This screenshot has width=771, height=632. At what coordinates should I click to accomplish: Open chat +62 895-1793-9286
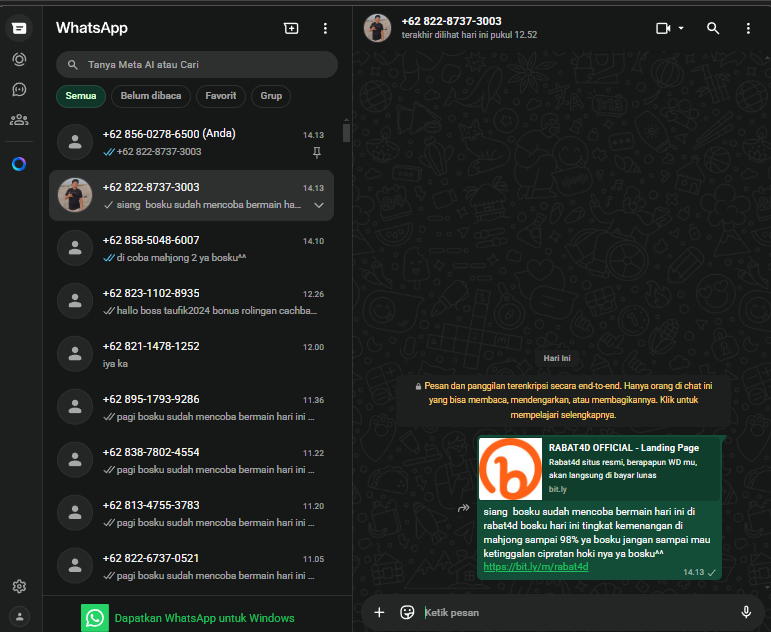pos(192,408)
